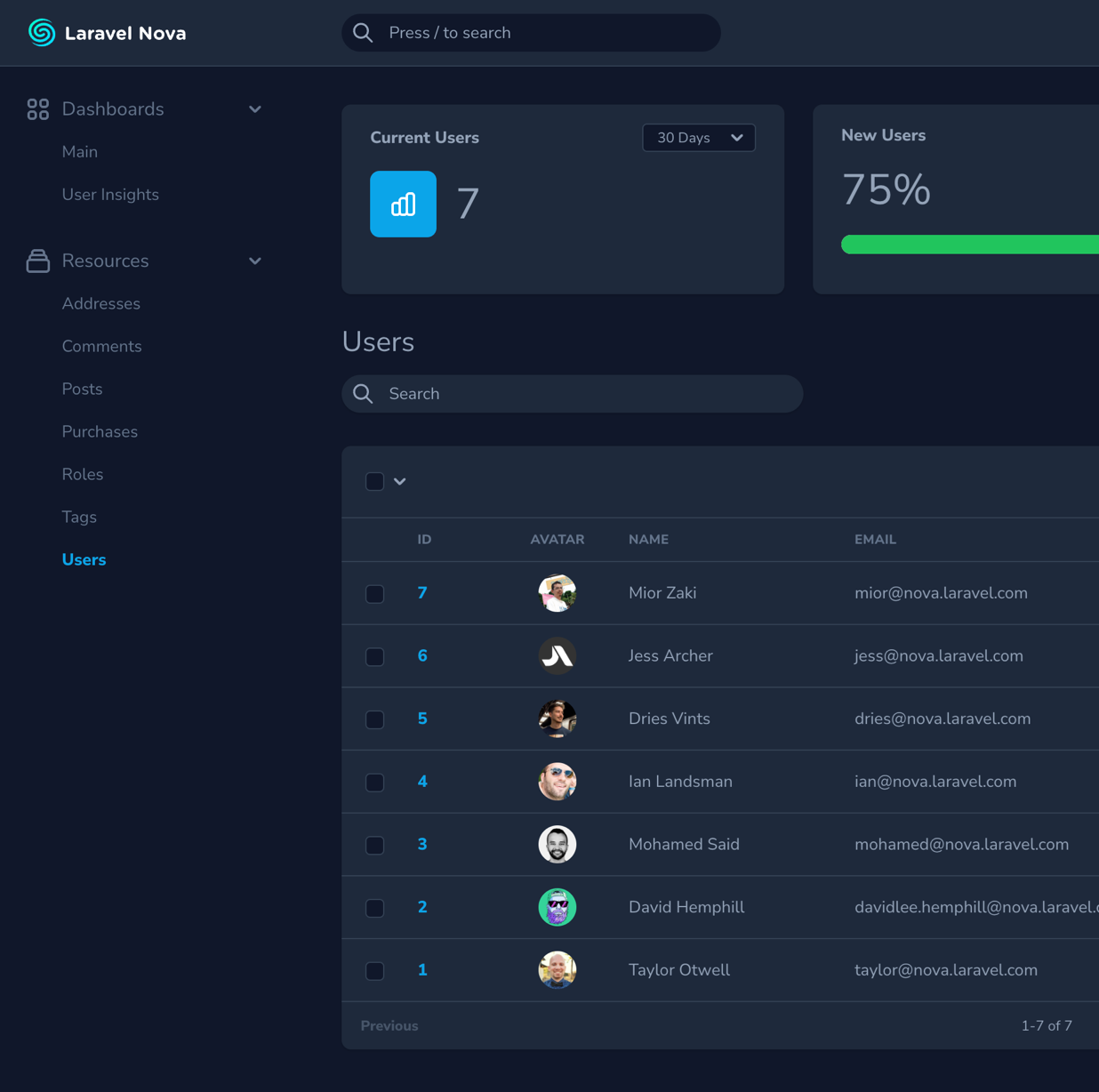Screen dimensions: 1099x1092
Task: Click the Dashboards grid icon
Action: coord(37,109)
